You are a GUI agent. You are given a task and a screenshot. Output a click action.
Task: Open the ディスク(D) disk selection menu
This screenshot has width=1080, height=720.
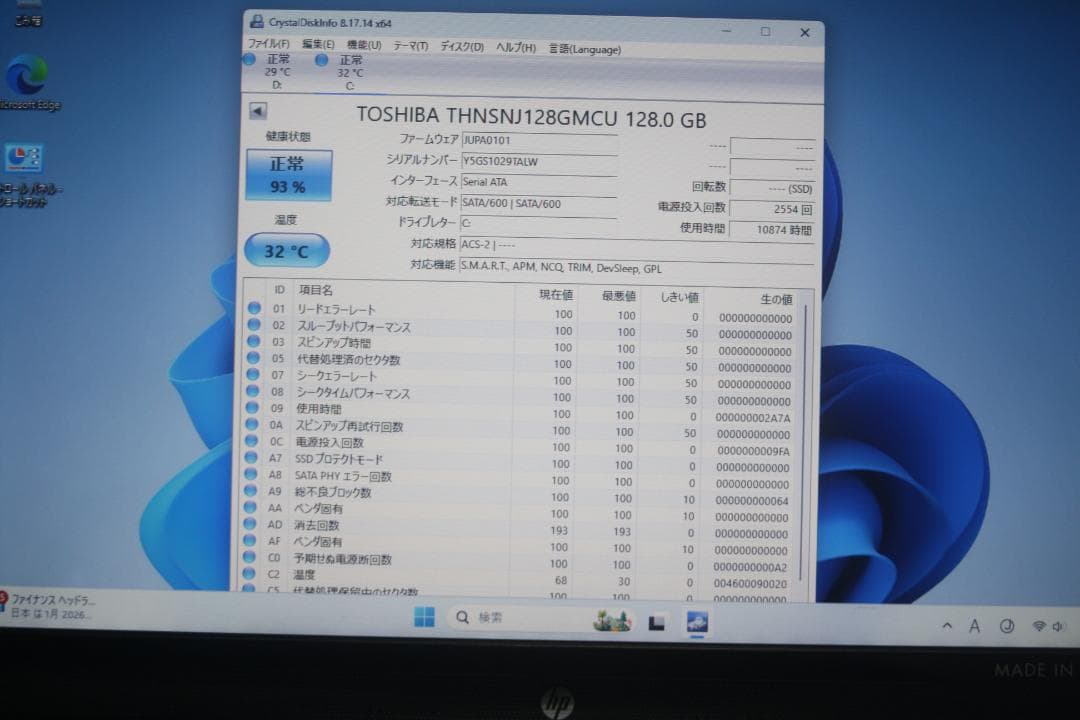[x=457, y=46]
